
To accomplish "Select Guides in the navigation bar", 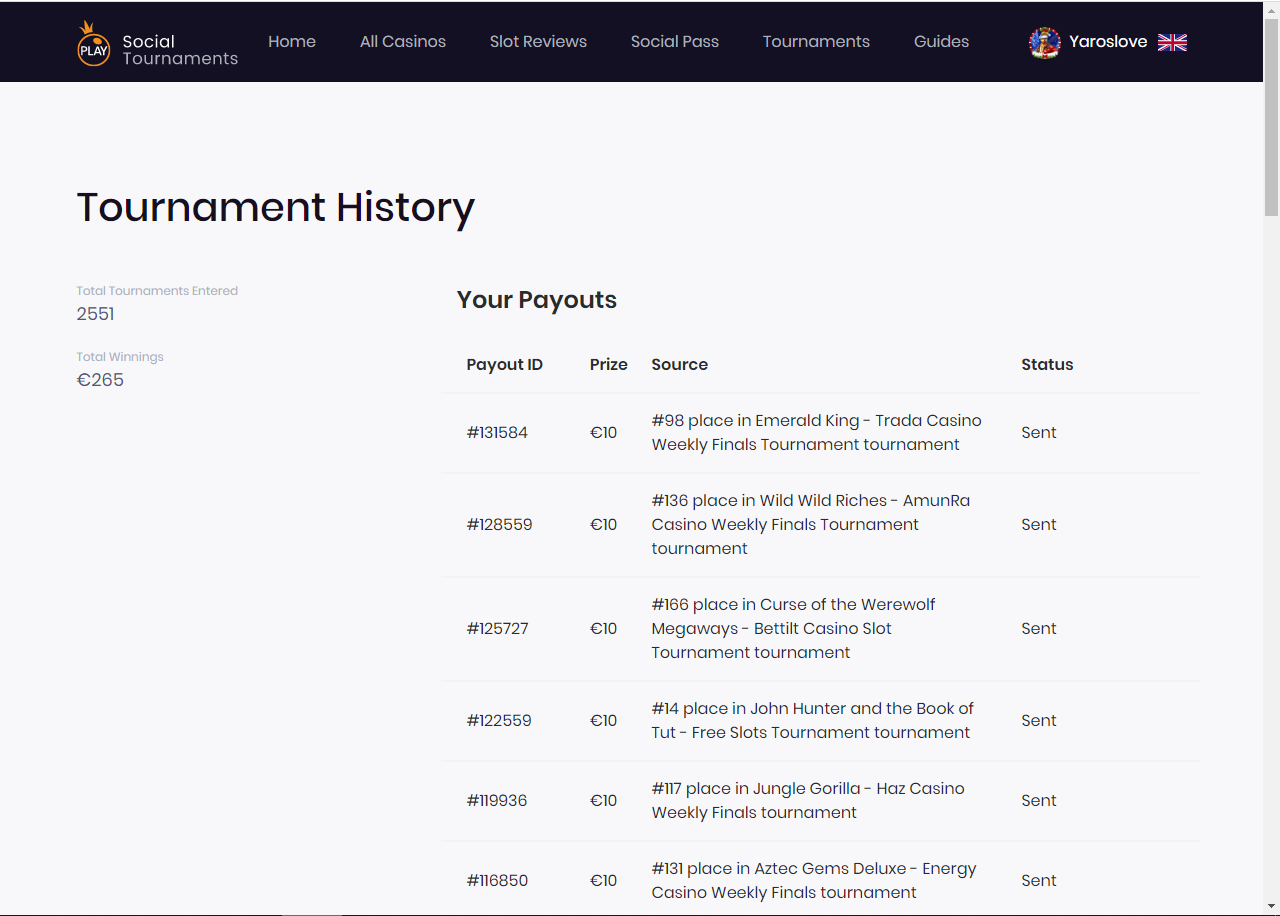I will tap(941, 42).
